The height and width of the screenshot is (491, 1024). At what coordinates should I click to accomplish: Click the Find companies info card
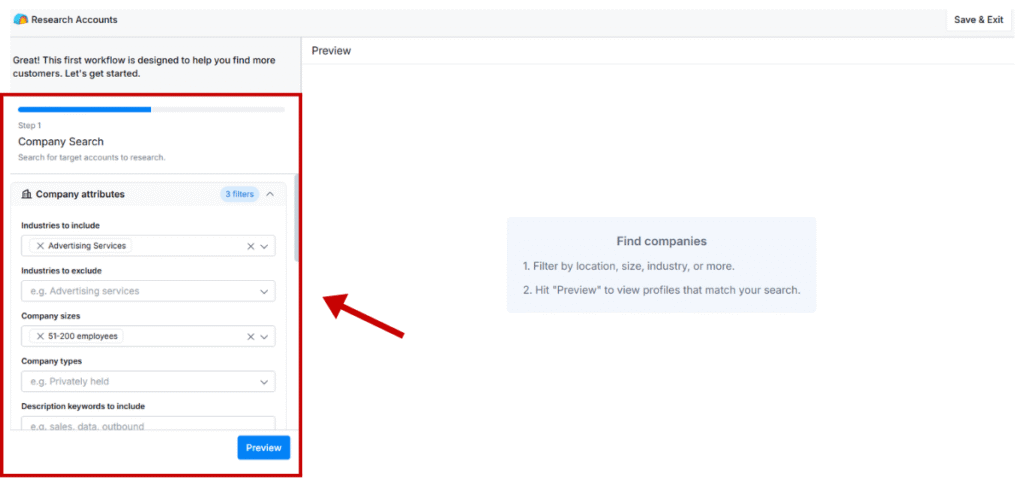pos(661,265)
